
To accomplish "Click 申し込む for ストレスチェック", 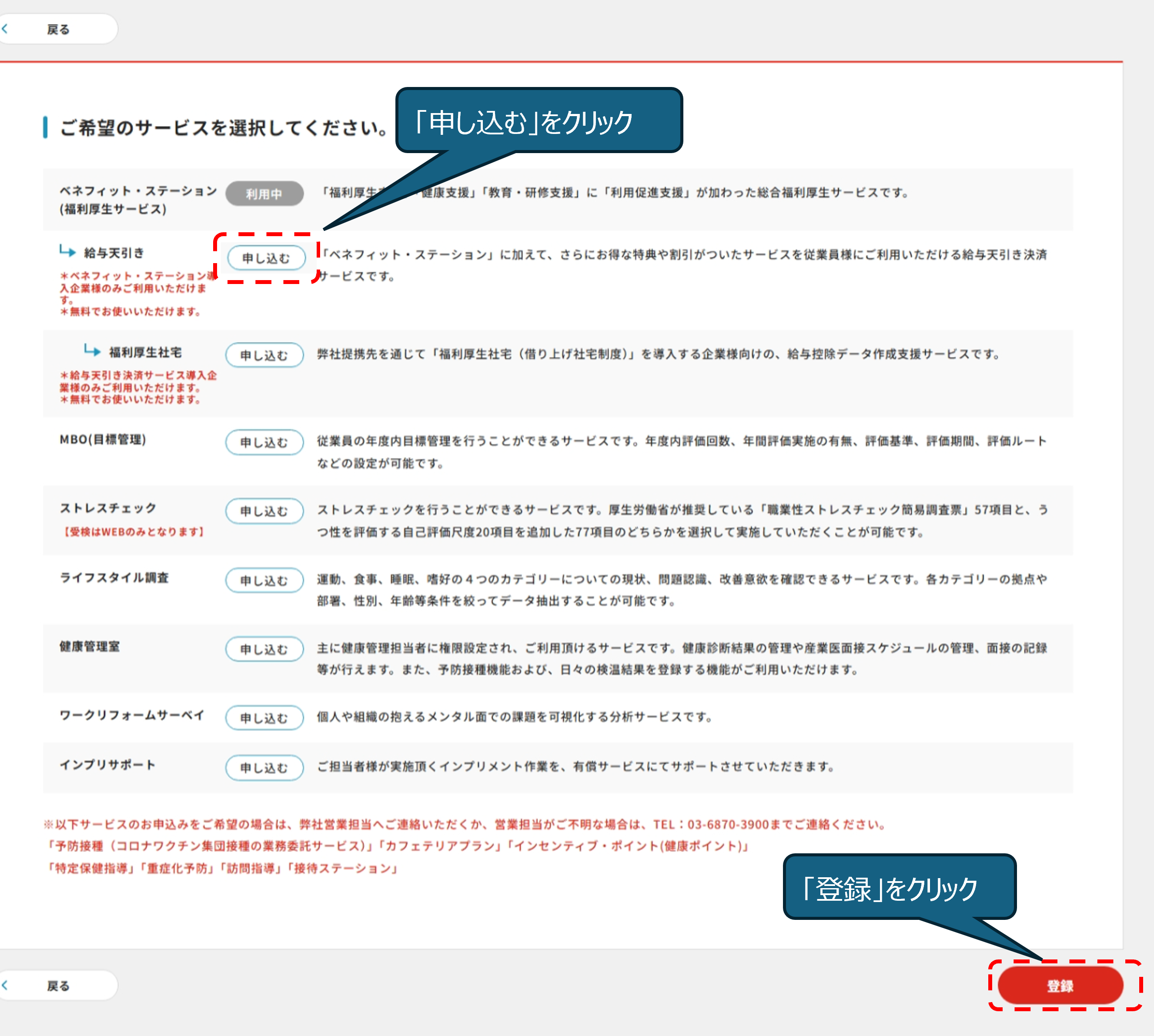I will click(x=264, y=511).
